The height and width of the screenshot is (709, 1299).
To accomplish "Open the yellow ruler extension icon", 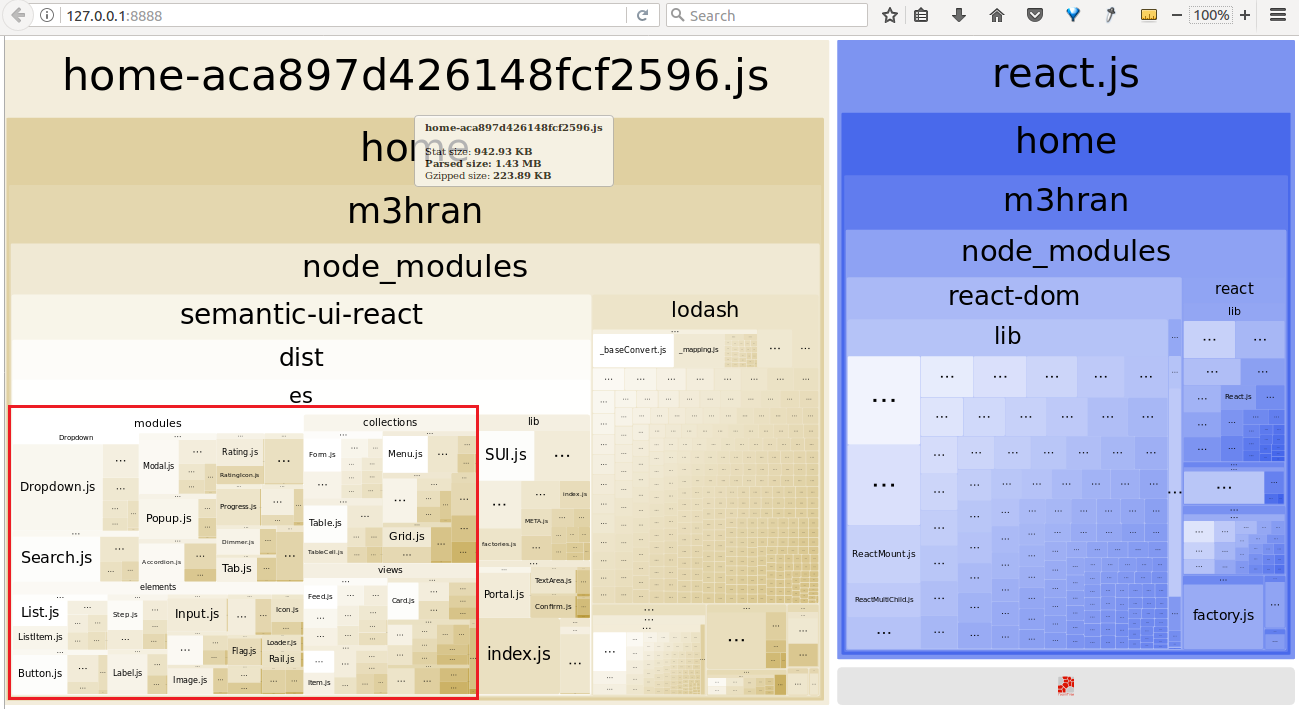I will point(1149,15).
